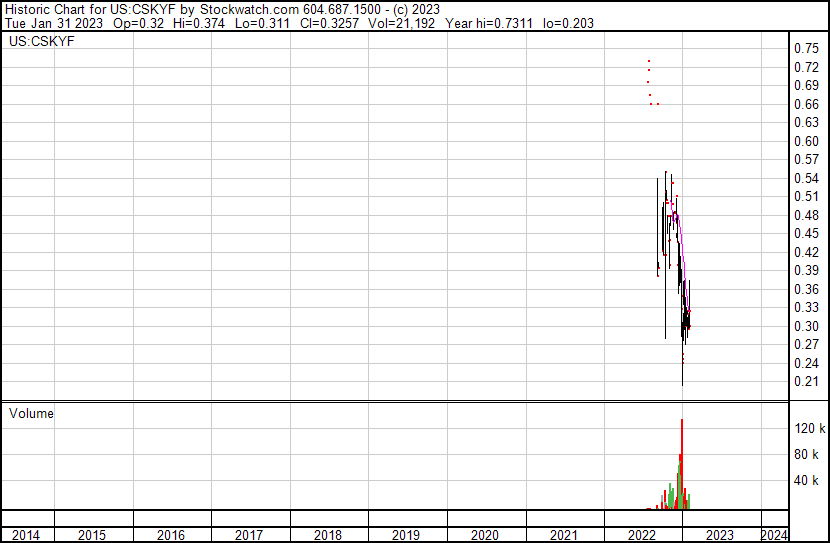This screenshot has height=543, width=830.
Task: Select the 2023 year label
Action: (719, 535)
